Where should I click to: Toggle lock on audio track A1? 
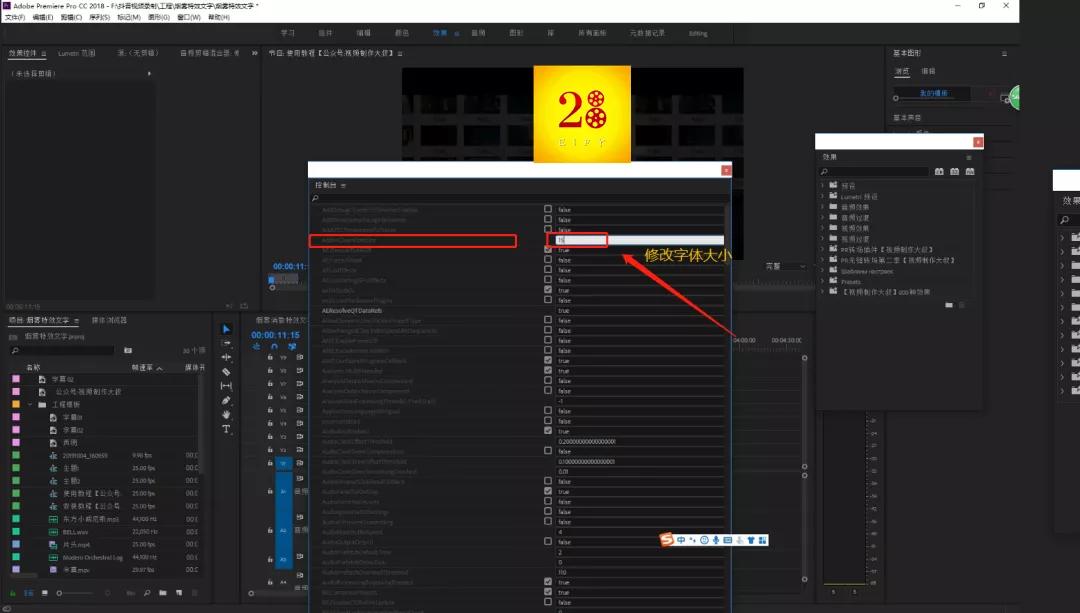pos(270,491)
